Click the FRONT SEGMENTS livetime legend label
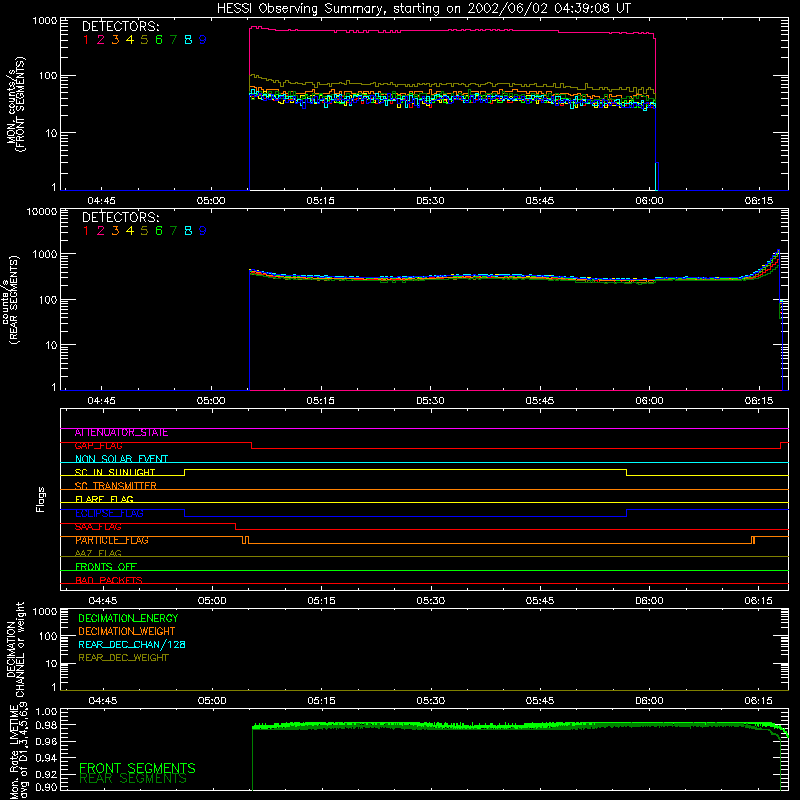Screen dimensions: 800x800 (x=137, y=768)
